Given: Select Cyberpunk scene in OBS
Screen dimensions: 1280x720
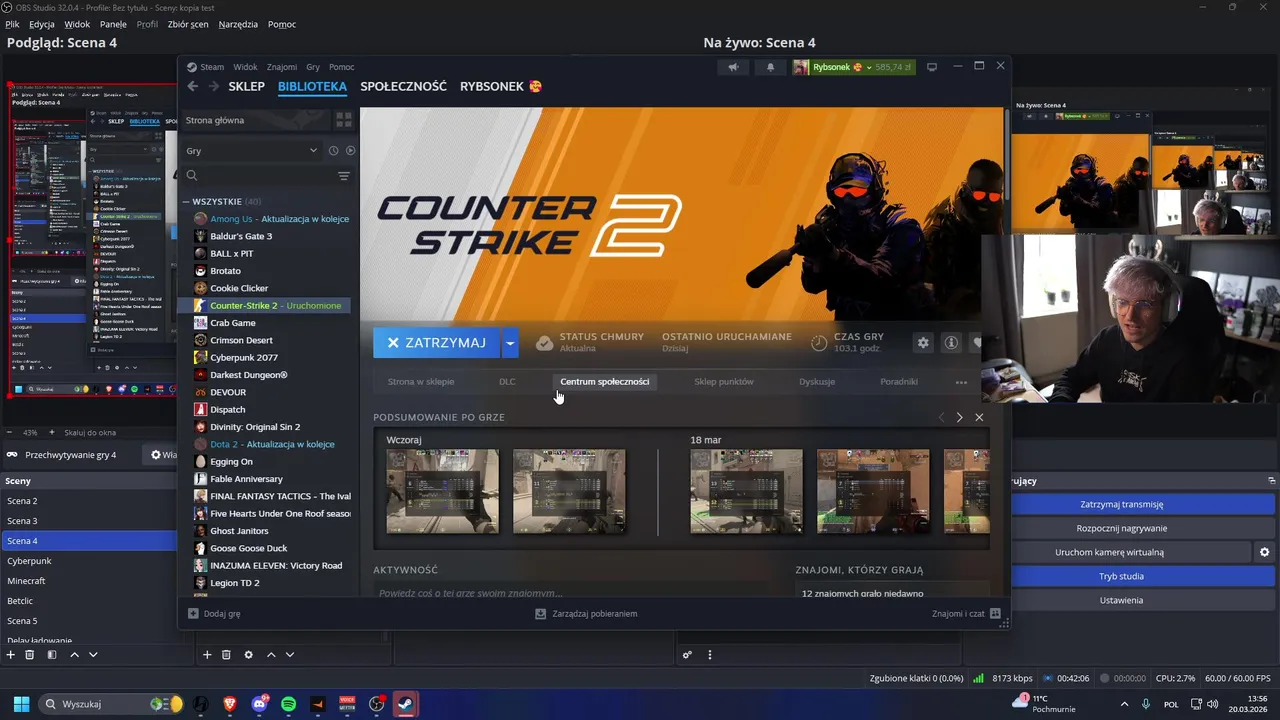Looking at the screenshot, I should [x=29, y=561].
